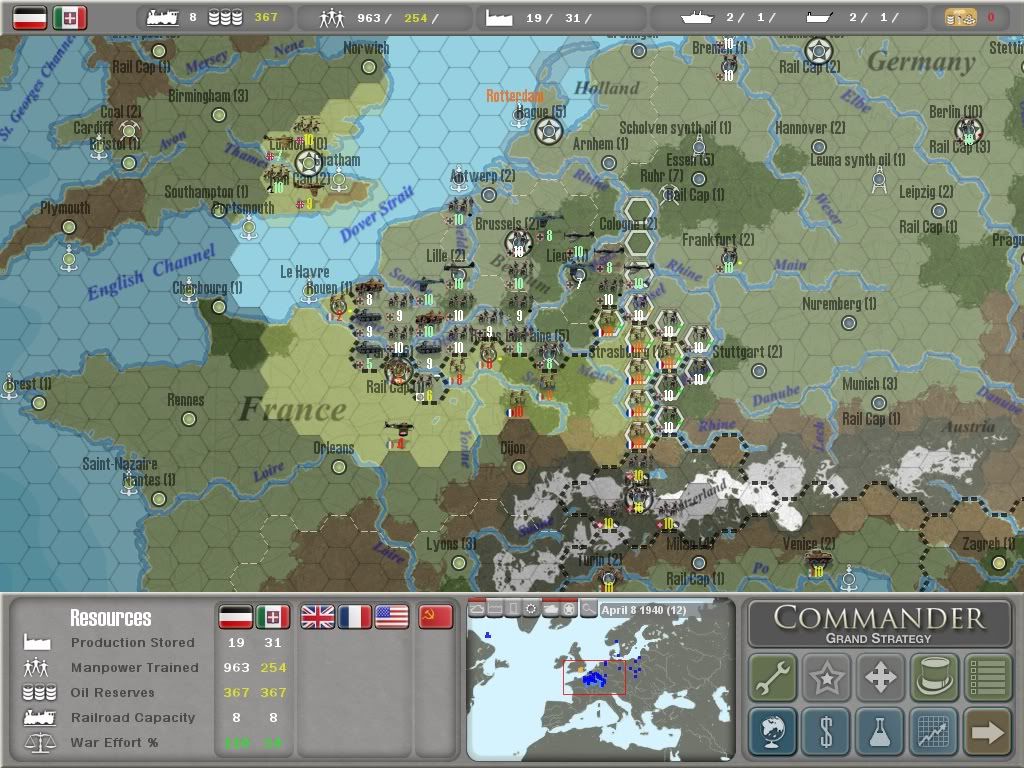Select the French flag in Resources panel
1024x768 pixels.
point(355,616)
